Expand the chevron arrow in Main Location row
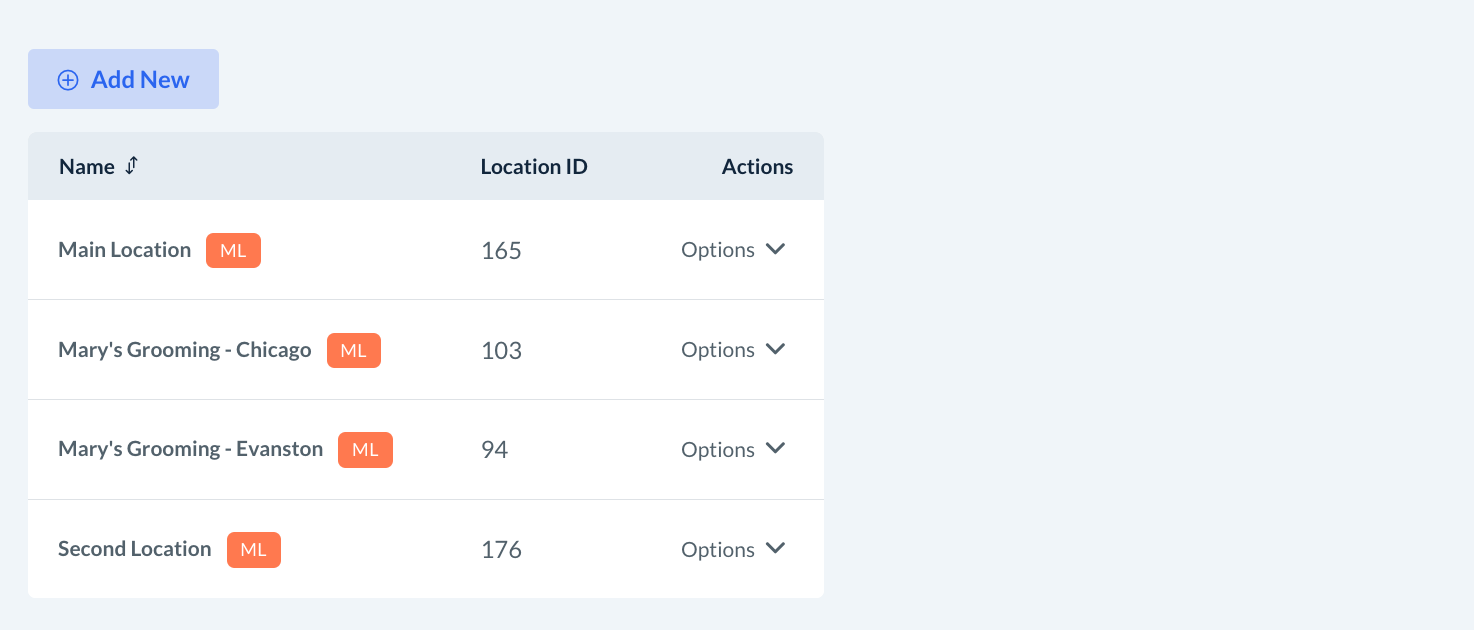Image resolution: width=1474 pixels, height=630 pixels. (x=775, y=249)
